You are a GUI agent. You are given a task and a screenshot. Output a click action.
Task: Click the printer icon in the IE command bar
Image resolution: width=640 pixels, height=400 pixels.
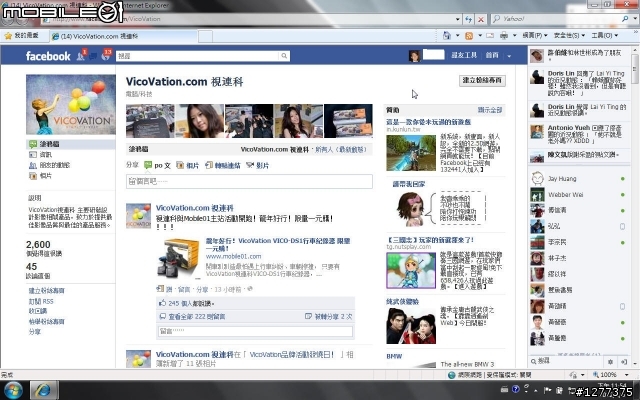pyautogui.click(x=504, y=36)
